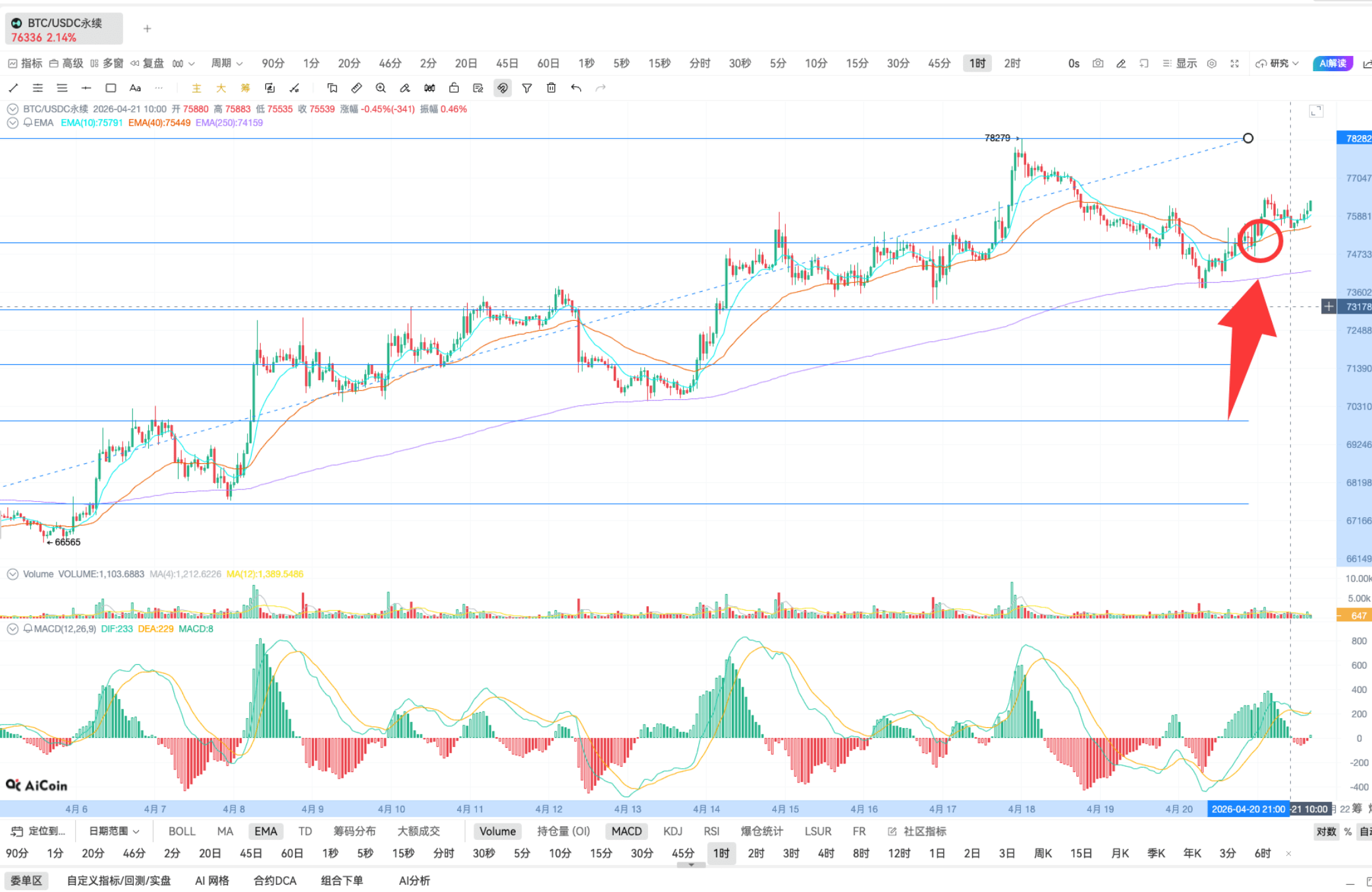
Task: Click the undo arrow in the drawing toolbar
Action: pos(576,88)
